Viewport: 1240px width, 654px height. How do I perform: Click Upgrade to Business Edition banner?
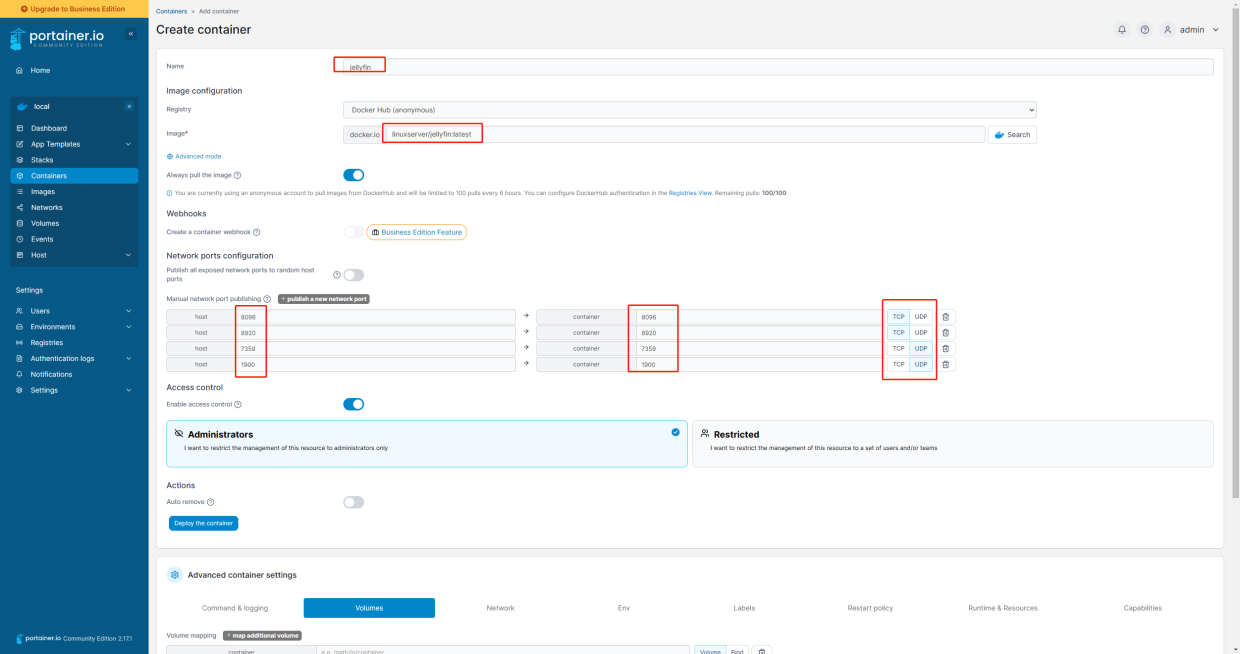(x=74, y=9)
